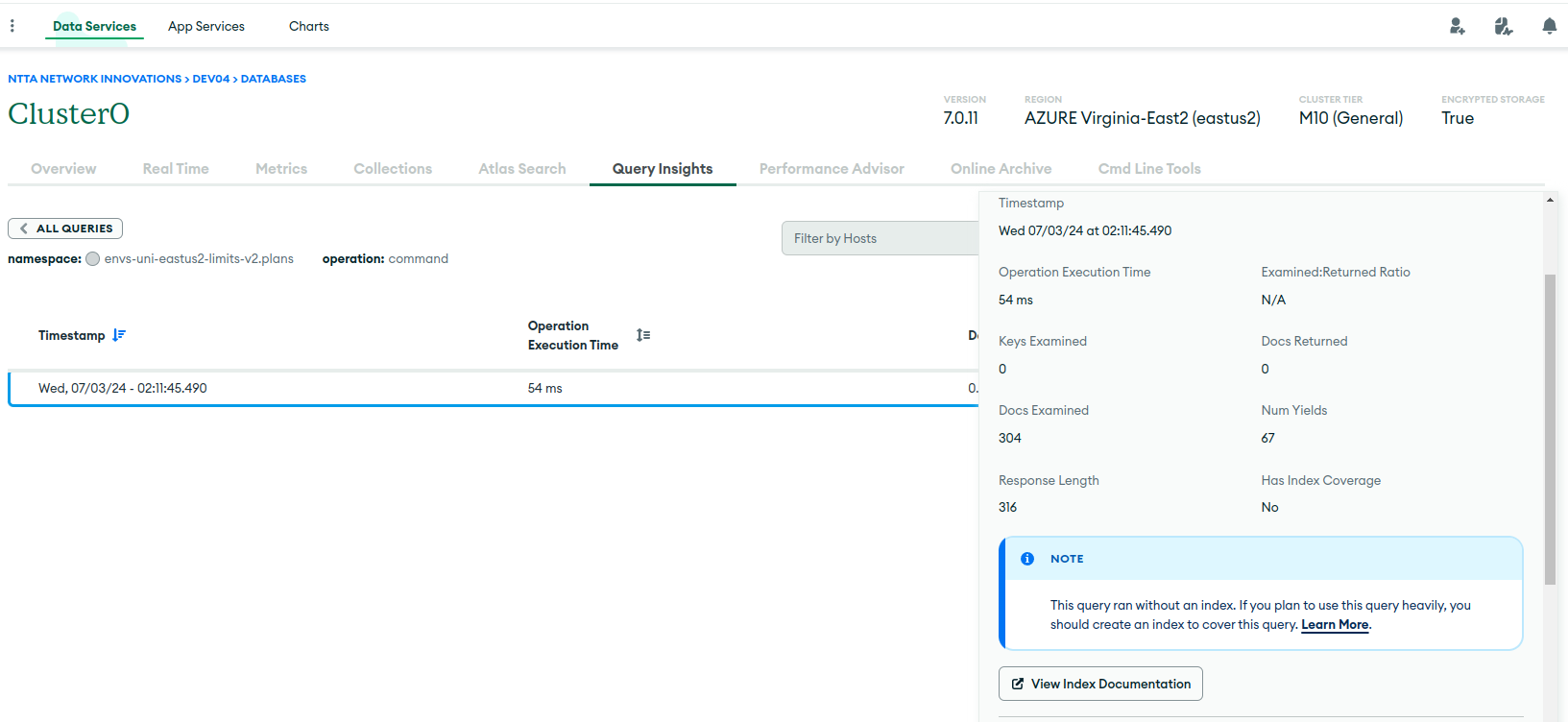Open the vertical three-dot menu
The width and height of the screenshot is (1568, 722).
click(12, 26)
